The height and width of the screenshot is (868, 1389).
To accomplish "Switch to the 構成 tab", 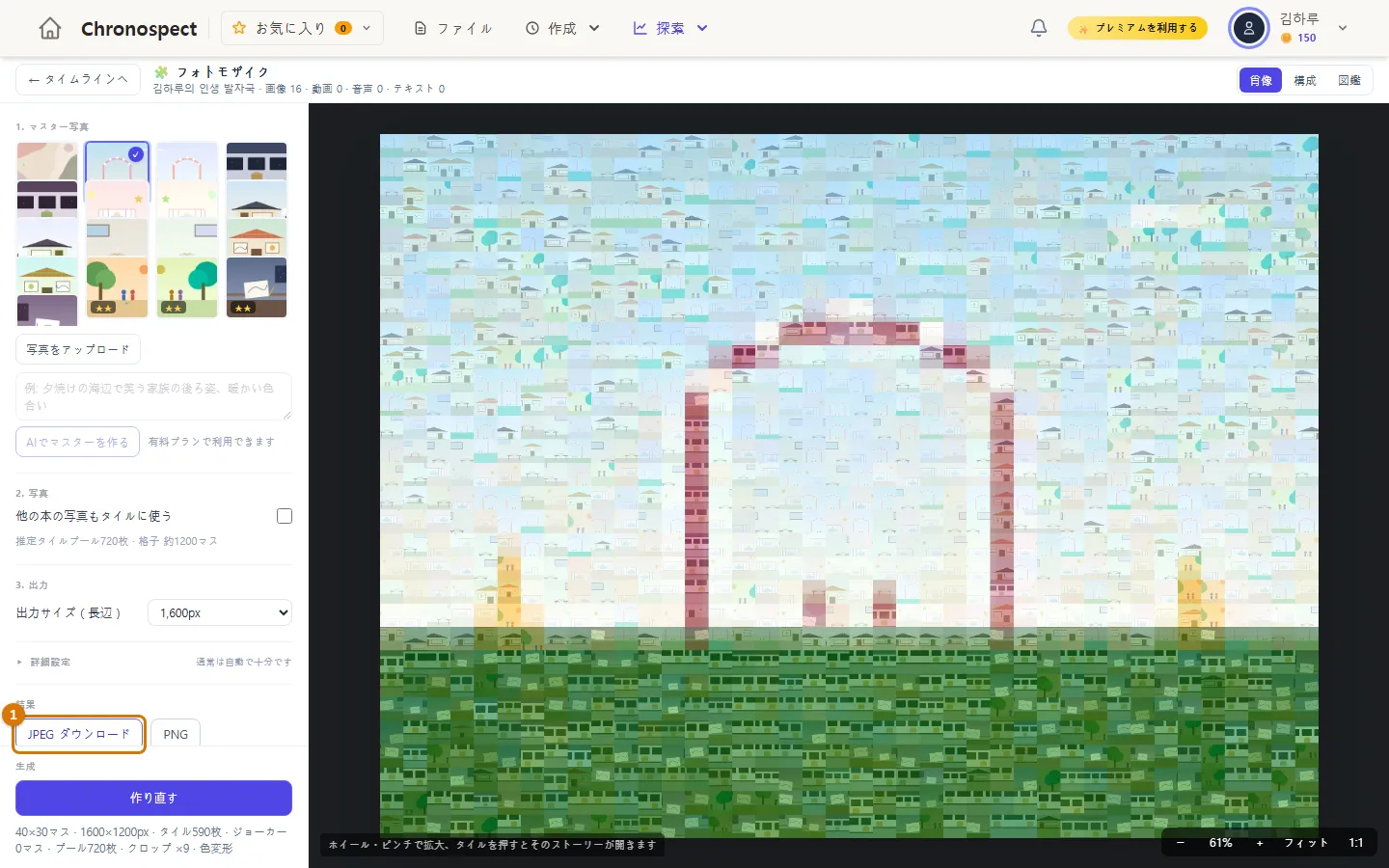I will pos(1305,81).
